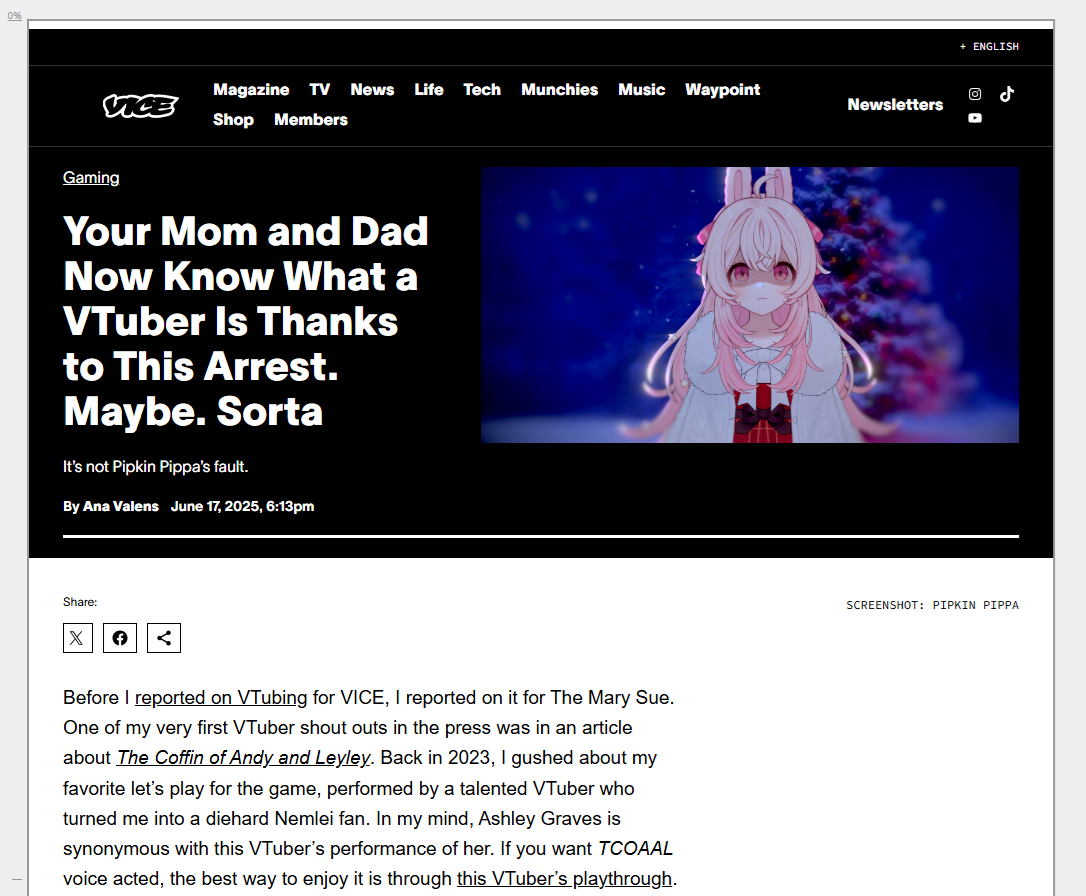Open the Music section
1086x896 pixels.
(x=641, y=89)
